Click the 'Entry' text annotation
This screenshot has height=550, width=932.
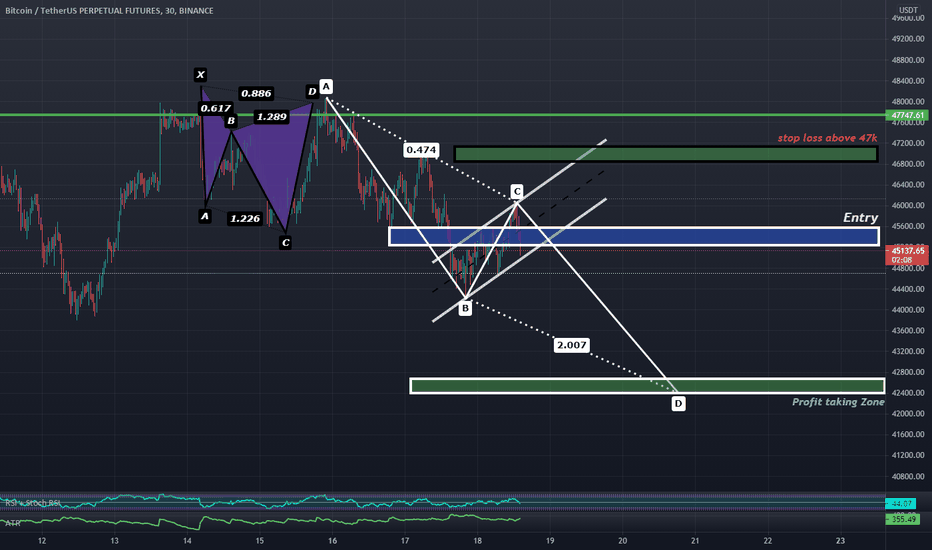click(x=860, y=218)
